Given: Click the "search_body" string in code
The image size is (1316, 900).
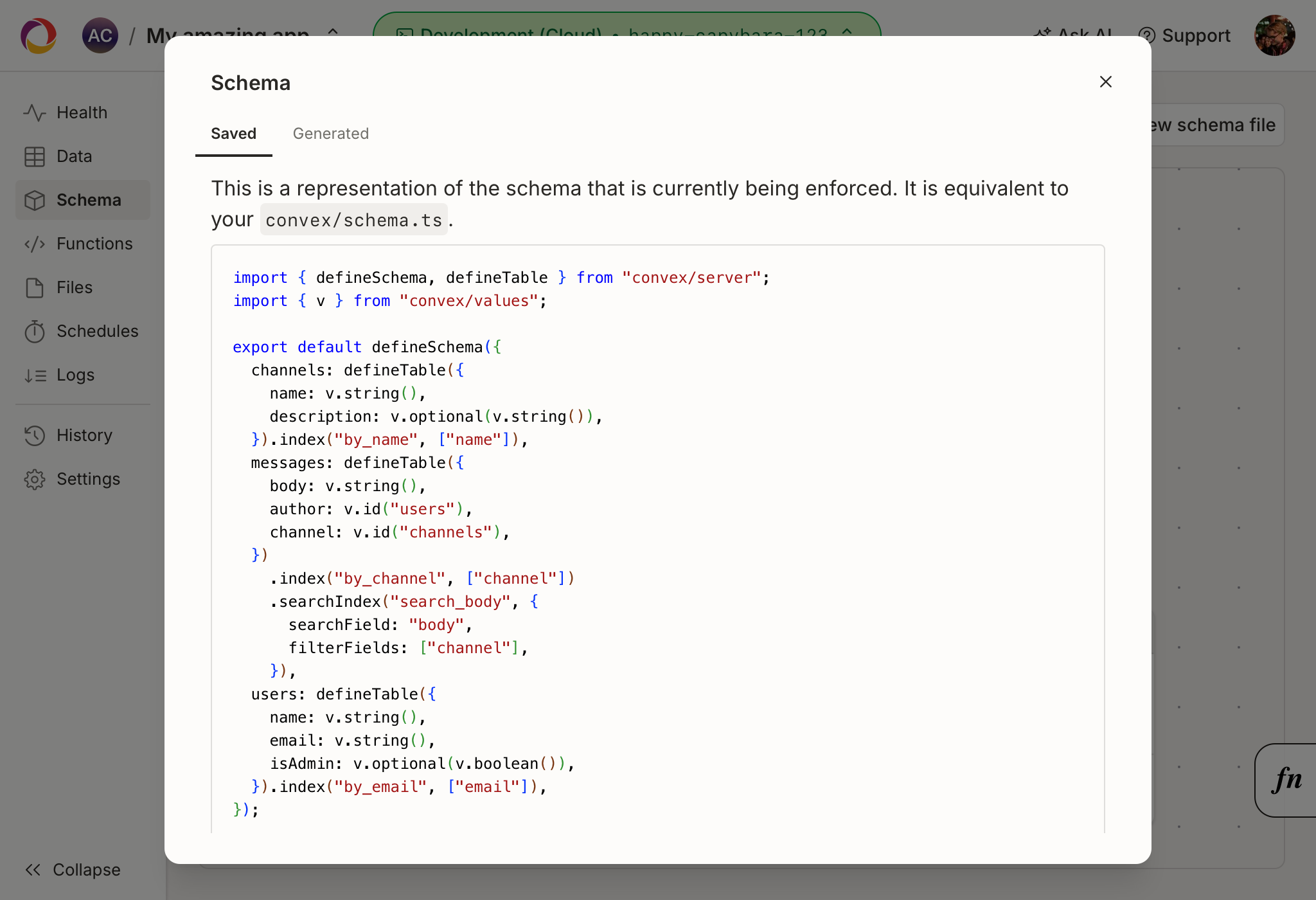Looking at the screenshot, I should [x=450, y=602].
